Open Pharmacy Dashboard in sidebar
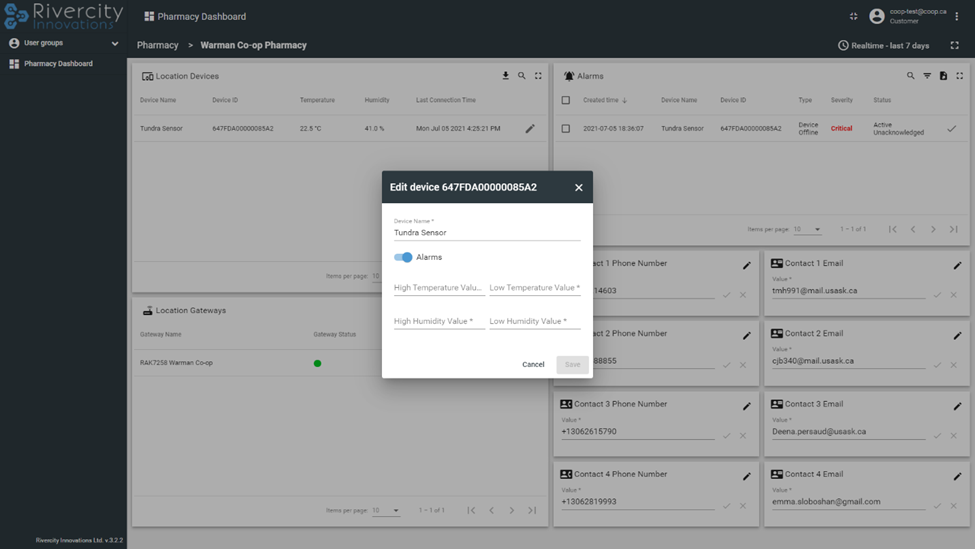 coord(58,64)
